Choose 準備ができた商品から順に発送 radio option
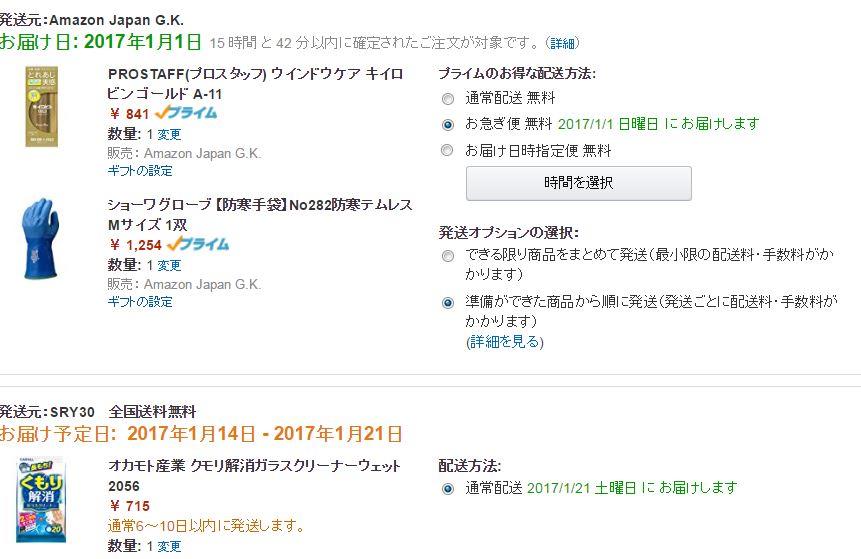Viewport: 861px width, 559px height. click(x=448, y=303)
